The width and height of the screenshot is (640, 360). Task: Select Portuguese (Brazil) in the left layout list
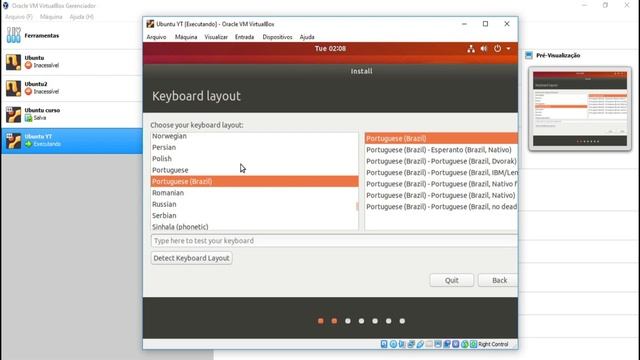(x=255, y=181)
